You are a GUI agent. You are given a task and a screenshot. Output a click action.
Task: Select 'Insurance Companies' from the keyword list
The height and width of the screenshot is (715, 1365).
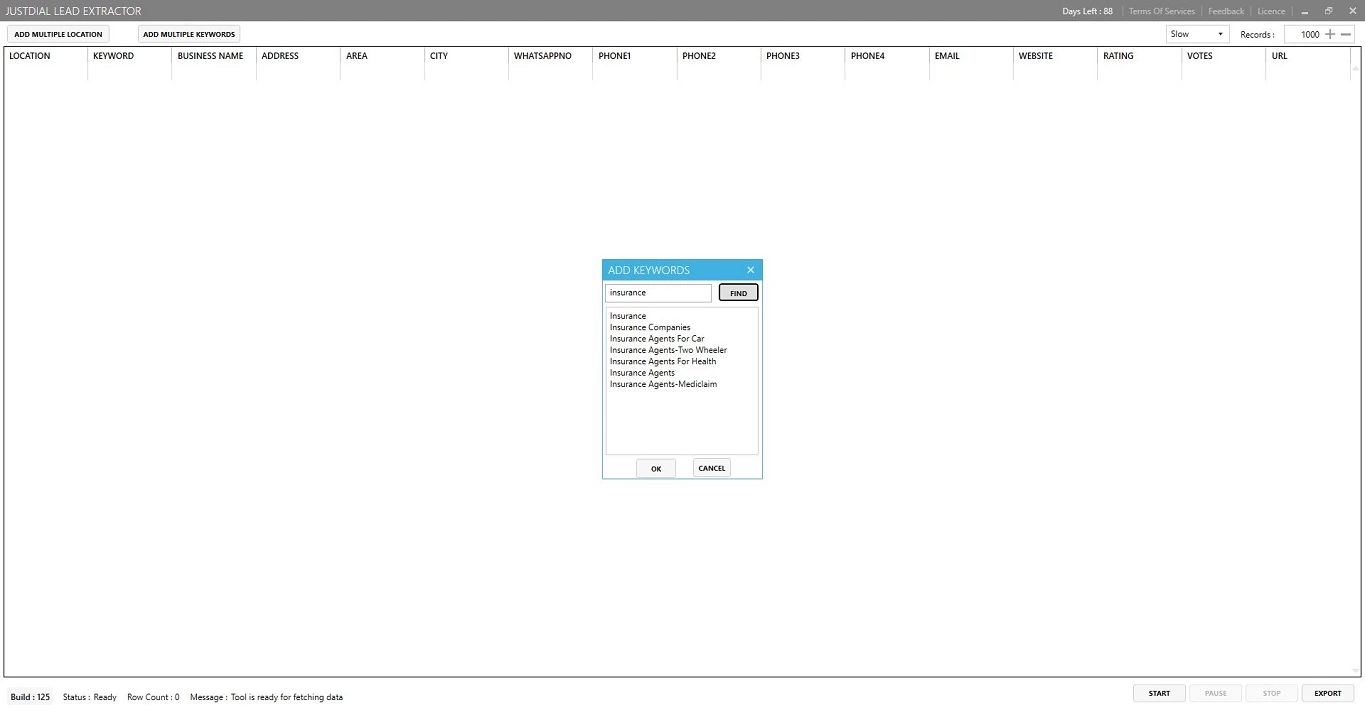pos(650,328)
